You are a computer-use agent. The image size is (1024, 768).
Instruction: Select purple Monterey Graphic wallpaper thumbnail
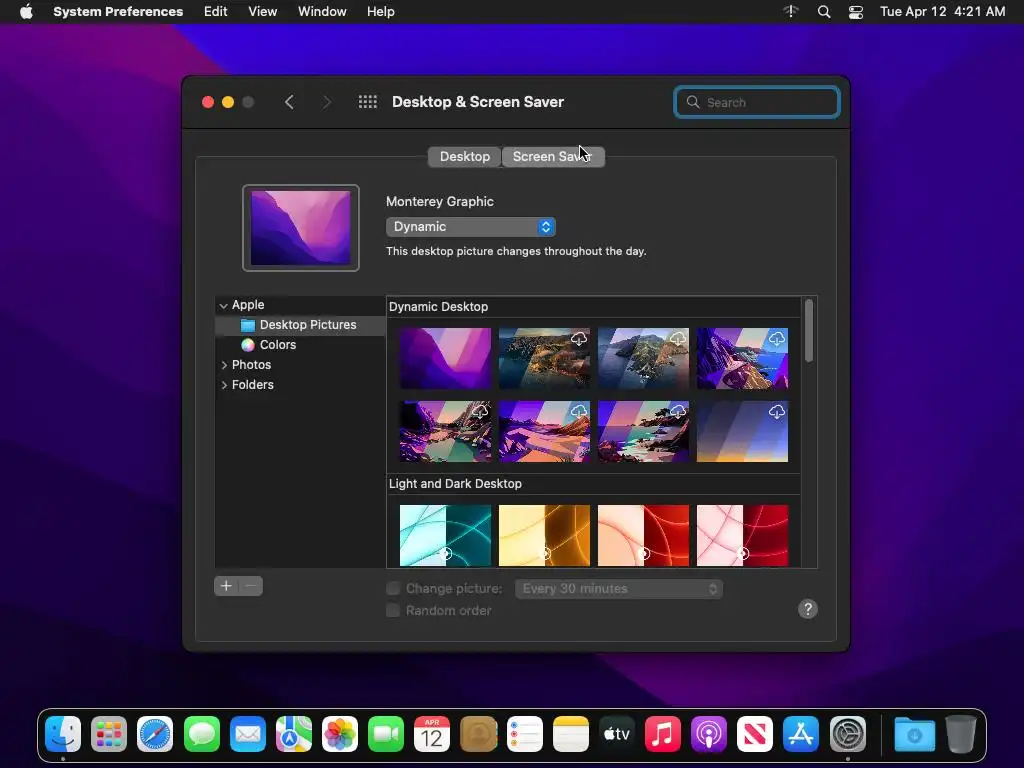point(445,358)
